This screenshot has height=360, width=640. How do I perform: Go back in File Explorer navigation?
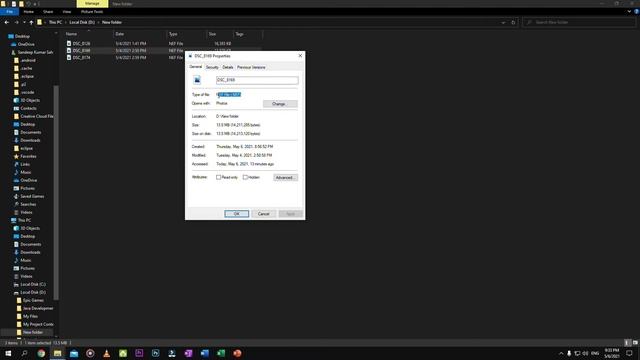[x=7, y=22]
